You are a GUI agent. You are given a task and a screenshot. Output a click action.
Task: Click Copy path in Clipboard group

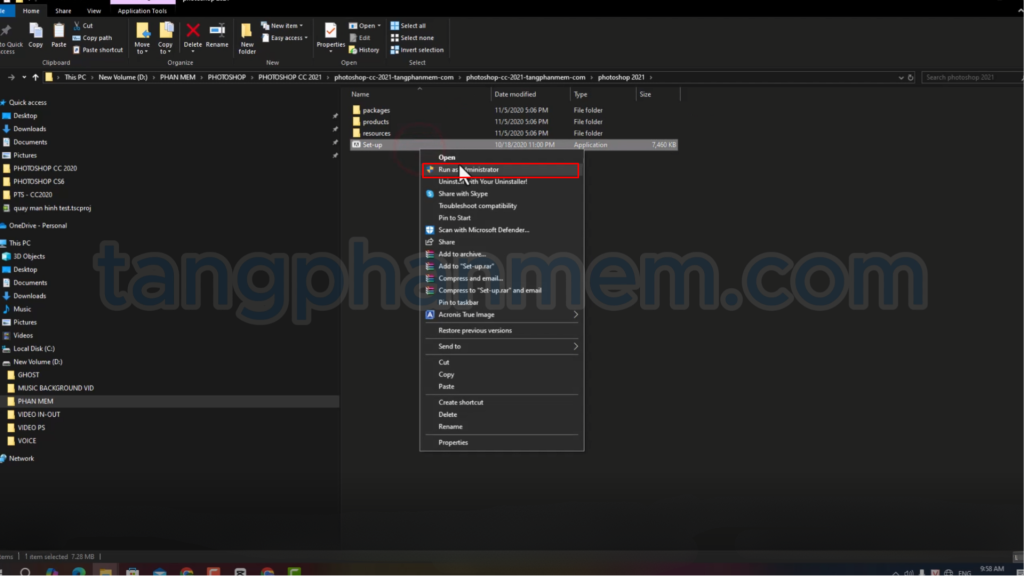tap(97, 38)
